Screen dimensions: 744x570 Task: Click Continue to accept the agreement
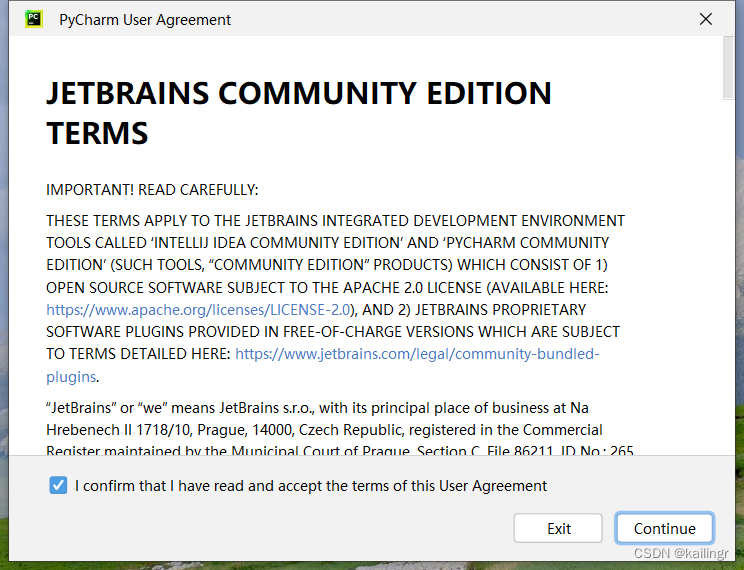664,528
